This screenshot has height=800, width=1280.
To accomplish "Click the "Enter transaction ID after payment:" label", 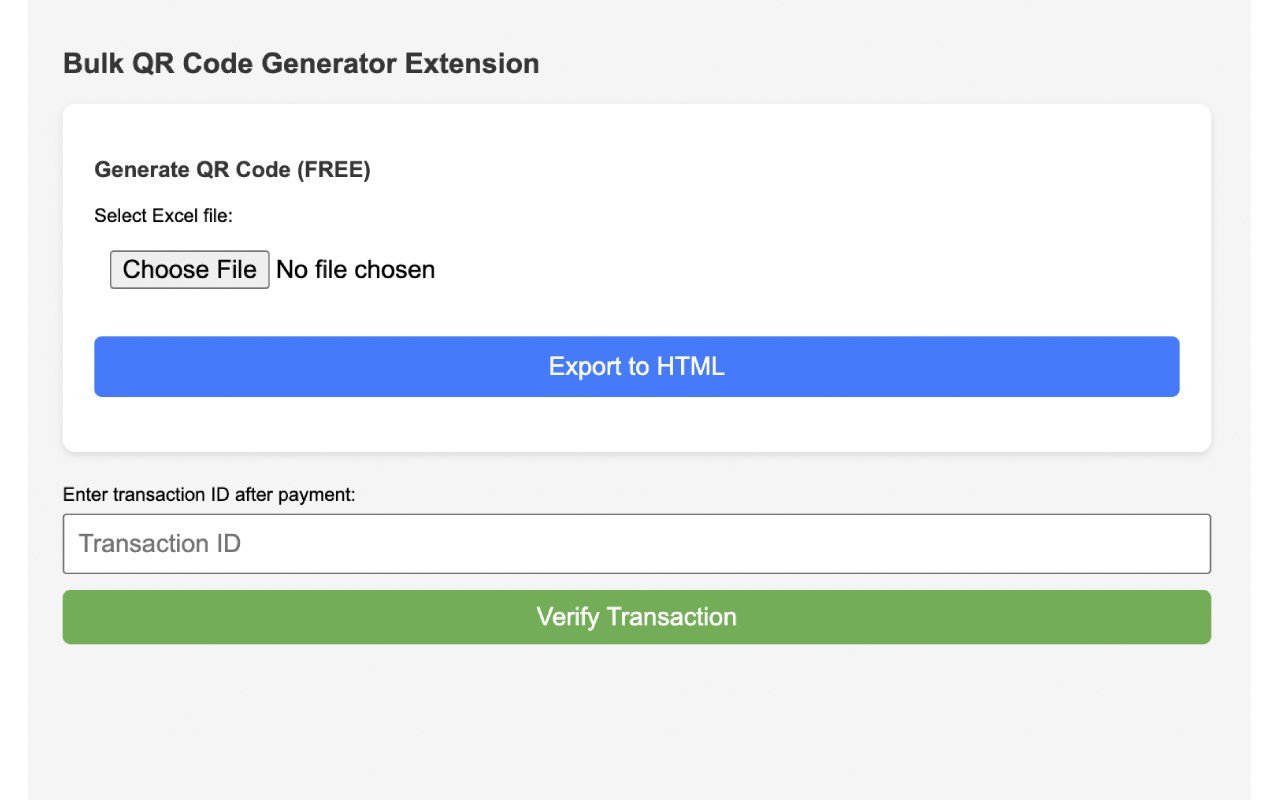I will coord(209,494).
